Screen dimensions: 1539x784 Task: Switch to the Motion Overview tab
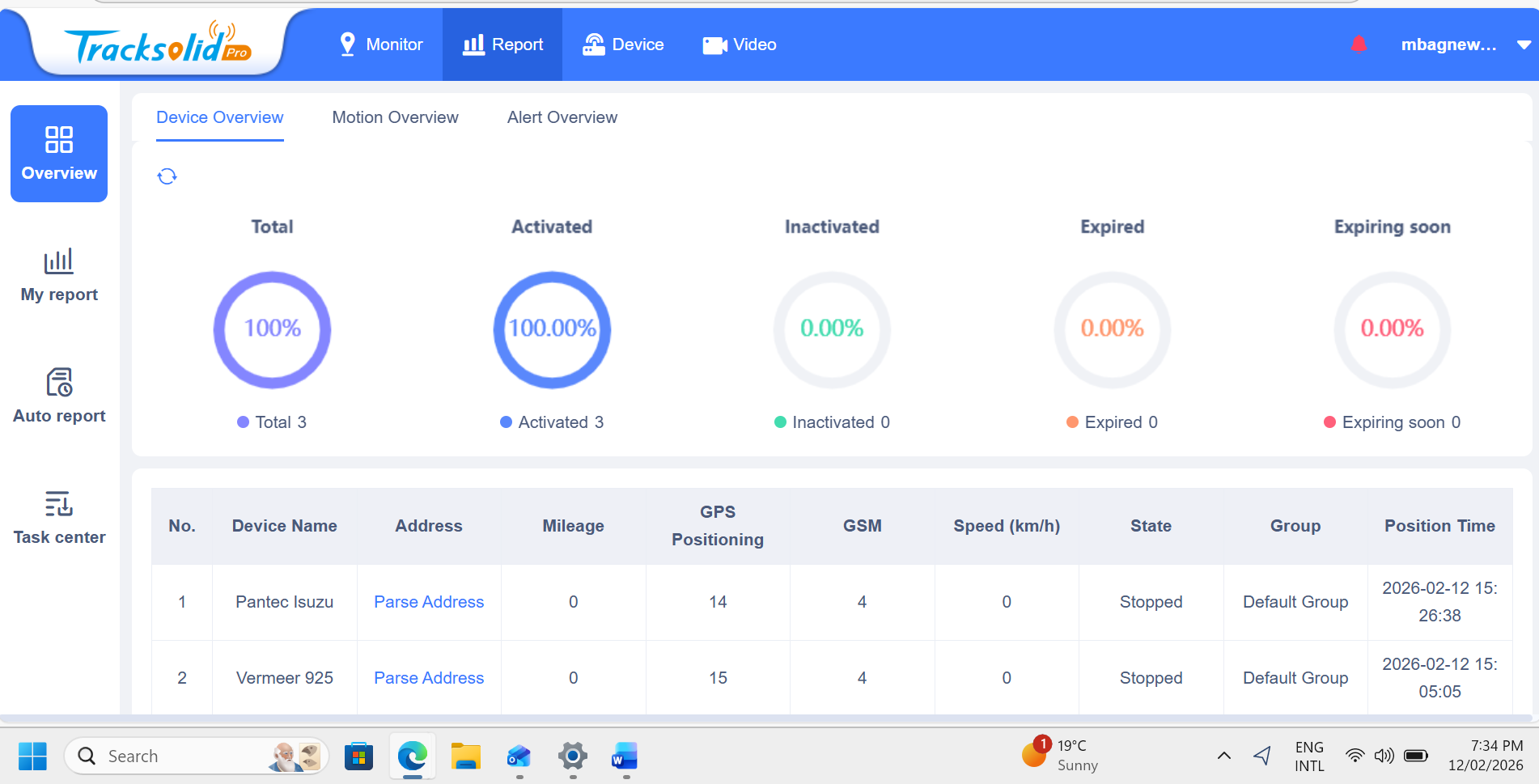(395, 117)
